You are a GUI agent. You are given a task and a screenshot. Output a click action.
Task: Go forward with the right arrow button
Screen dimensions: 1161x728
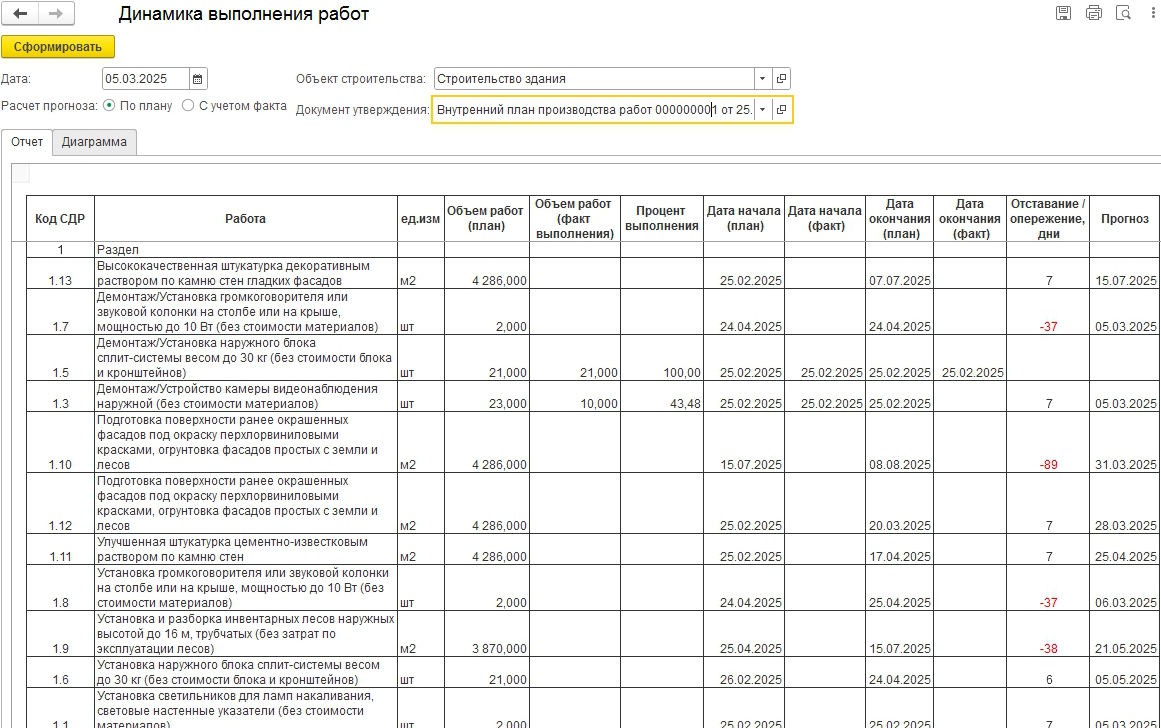click(x=56, y=13)
